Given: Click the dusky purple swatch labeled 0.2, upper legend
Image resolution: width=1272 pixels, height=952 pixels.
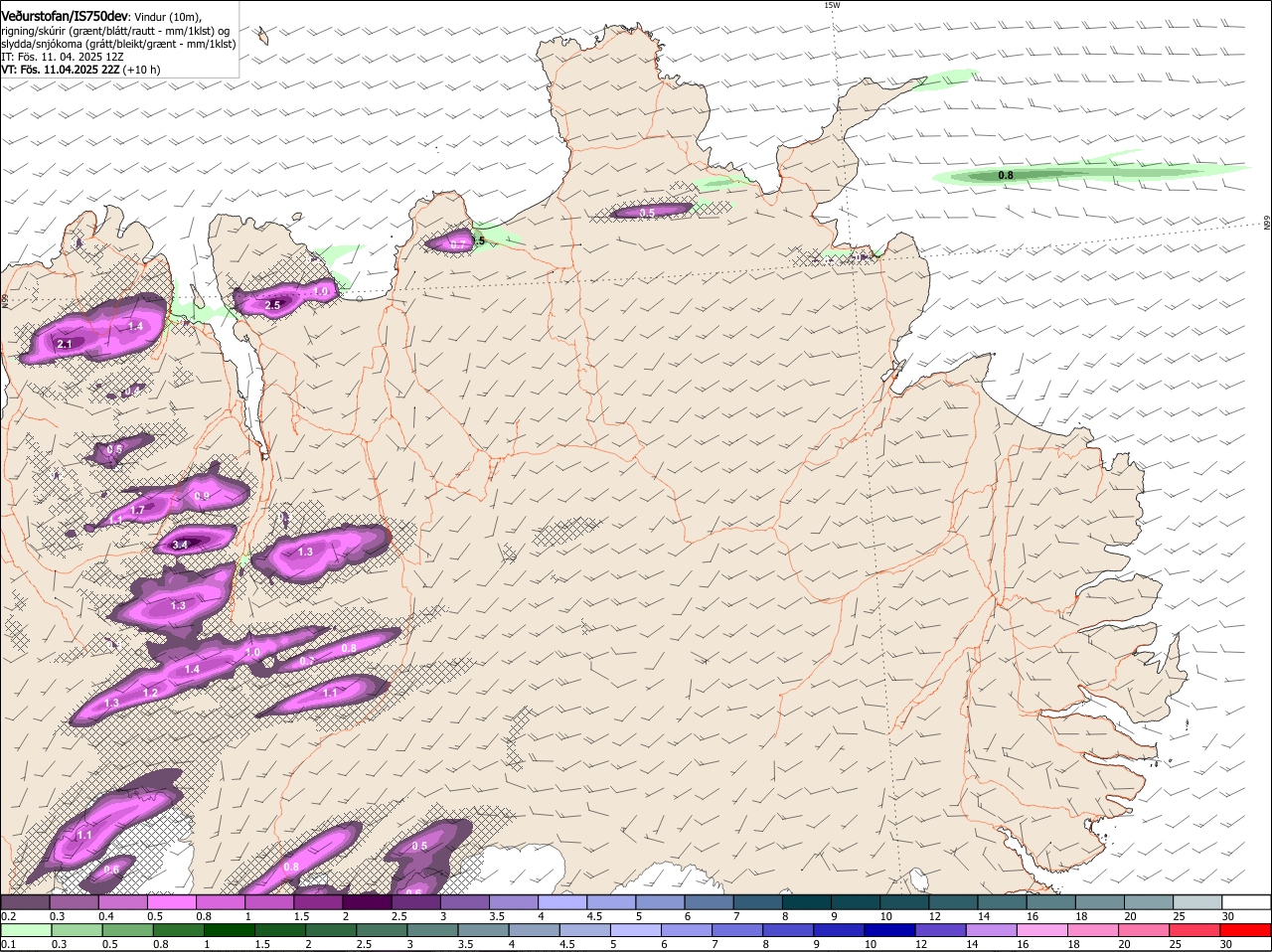Looking at the screenshot, I should 26,902.
